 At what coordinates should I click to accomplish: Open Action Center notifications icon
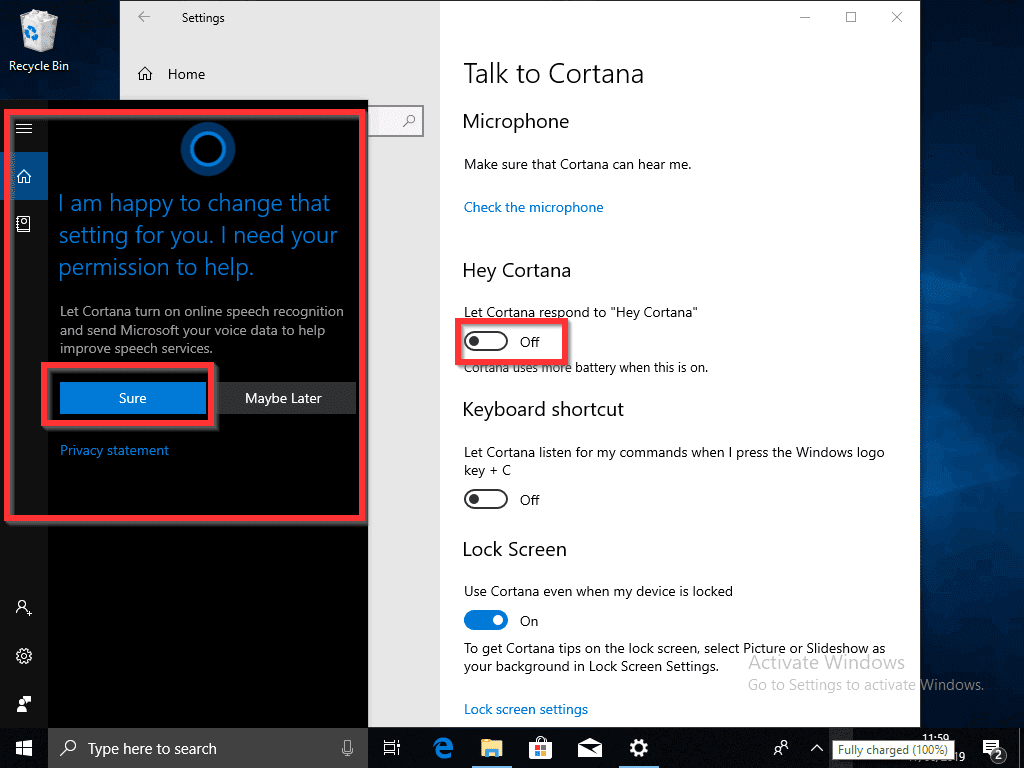[x=993, y=748]
